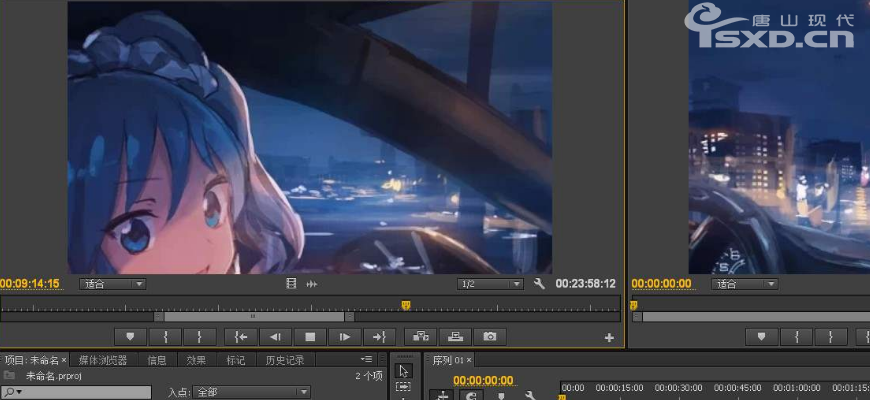Click the 未命名.prproj project name
This screenshot has height=400, width=870.
click(x=54, y=376)
